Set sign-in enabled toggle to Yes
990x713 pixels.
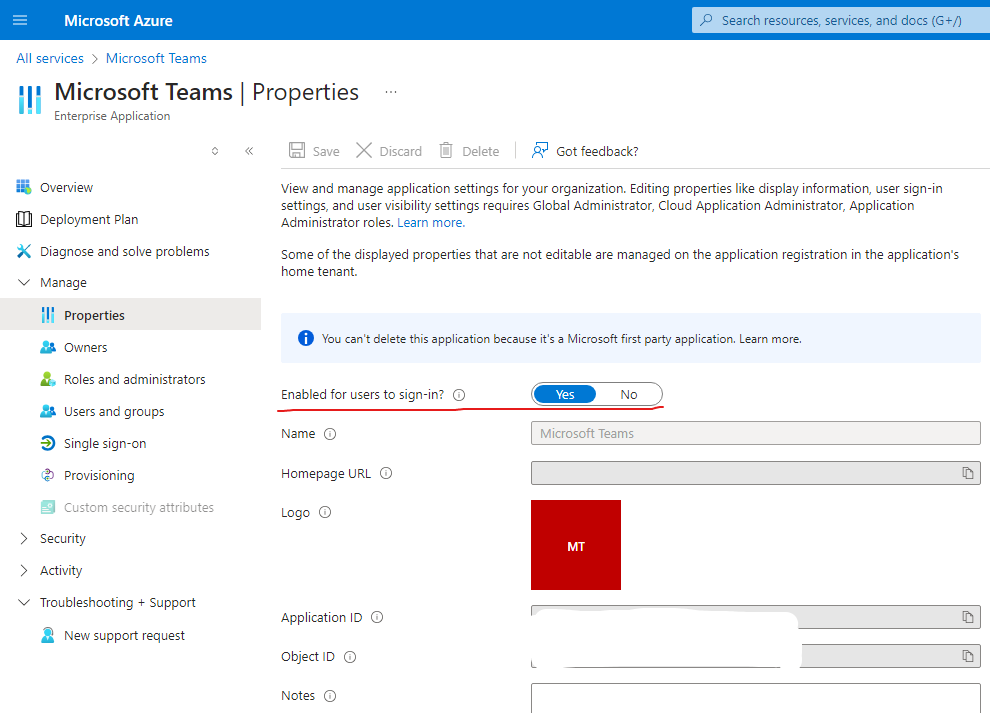click(x=564, y=394)
